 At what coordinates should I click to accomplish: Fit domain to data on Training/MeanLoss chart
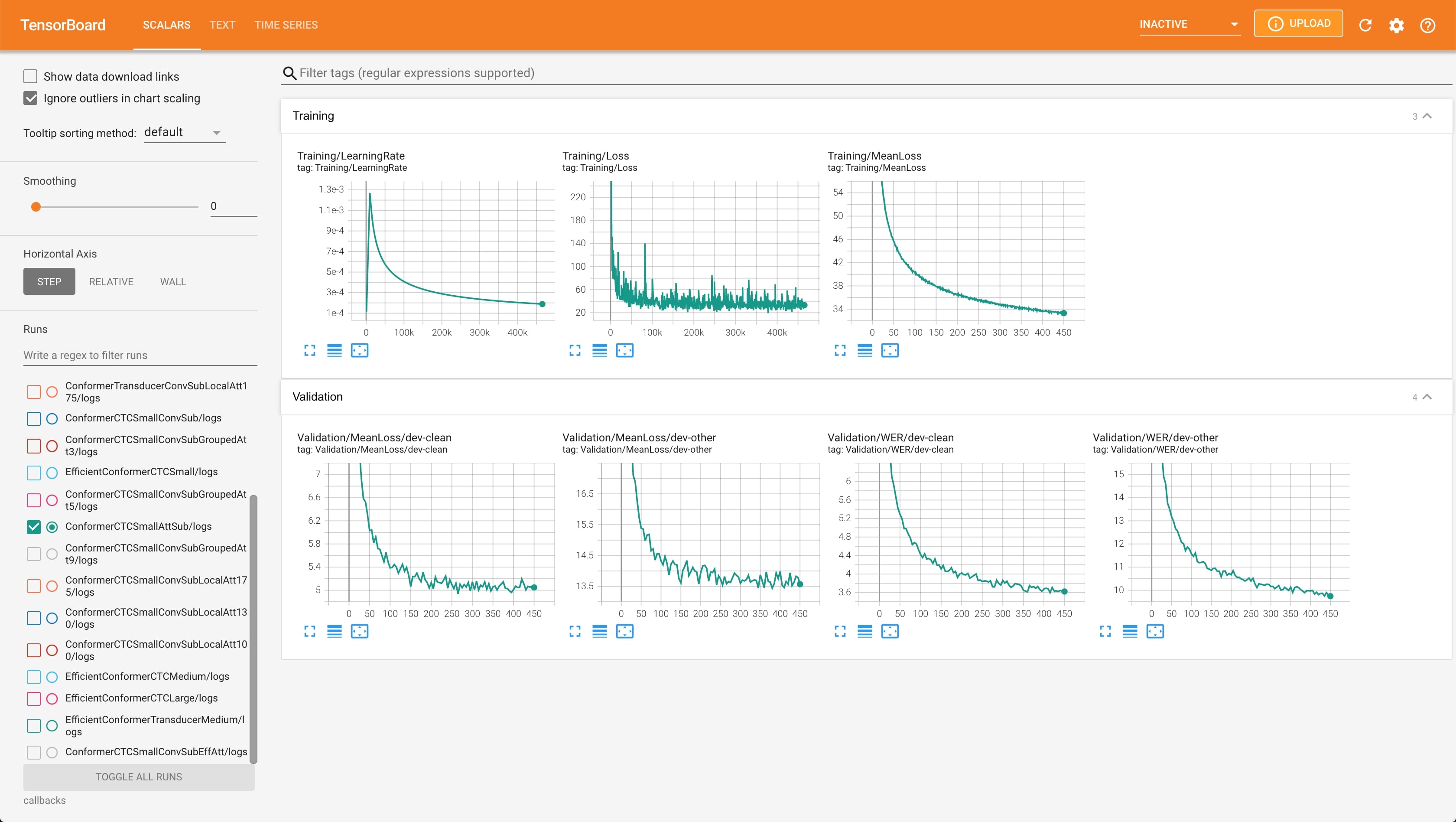click(890, 350)
